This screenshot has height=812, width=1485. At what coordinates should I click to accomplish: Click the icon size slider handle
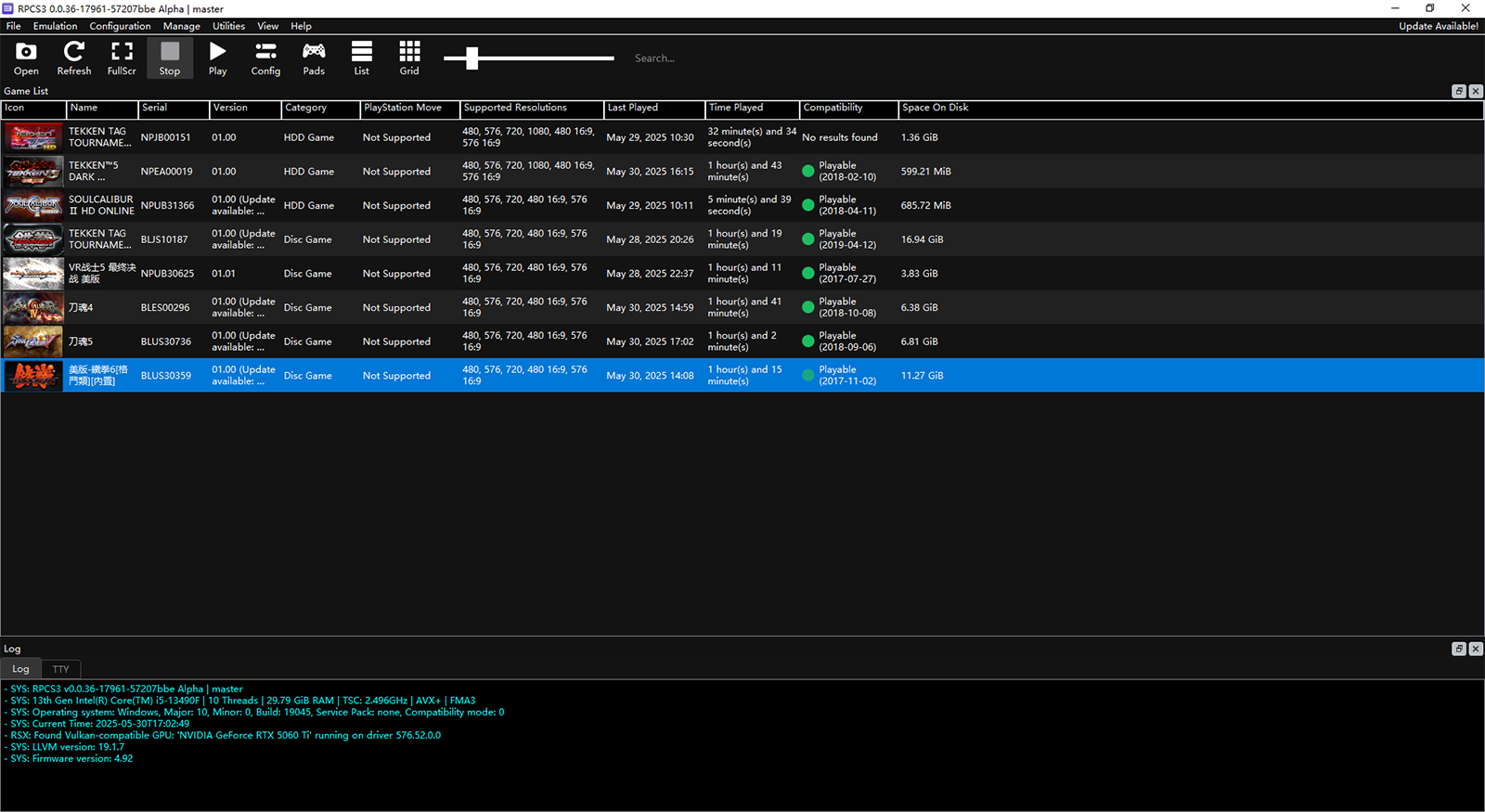click(472, 58)
